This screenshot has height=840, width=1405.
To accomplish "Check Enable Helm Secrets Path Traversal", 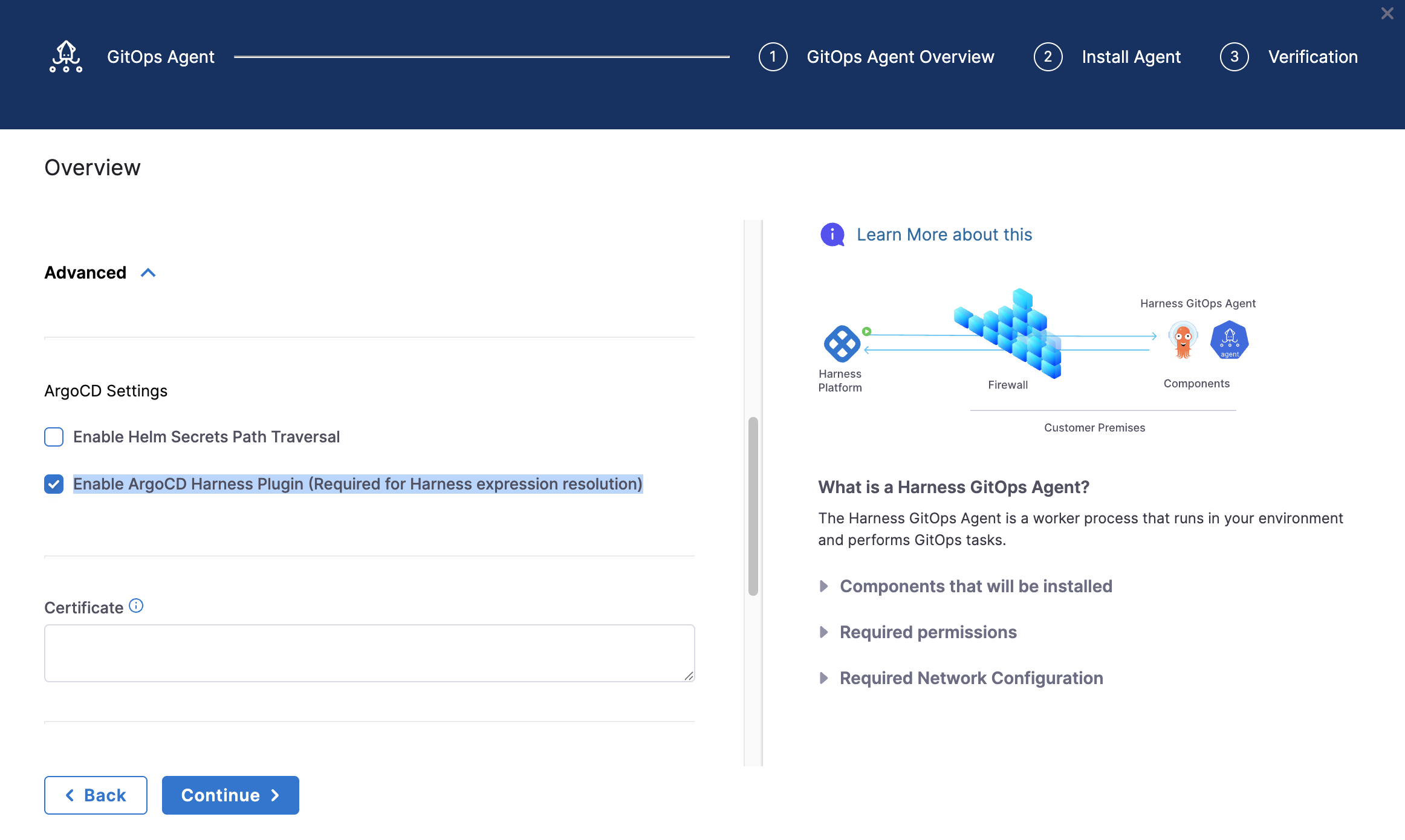I will pyautogui.click(x=54, y=436).
